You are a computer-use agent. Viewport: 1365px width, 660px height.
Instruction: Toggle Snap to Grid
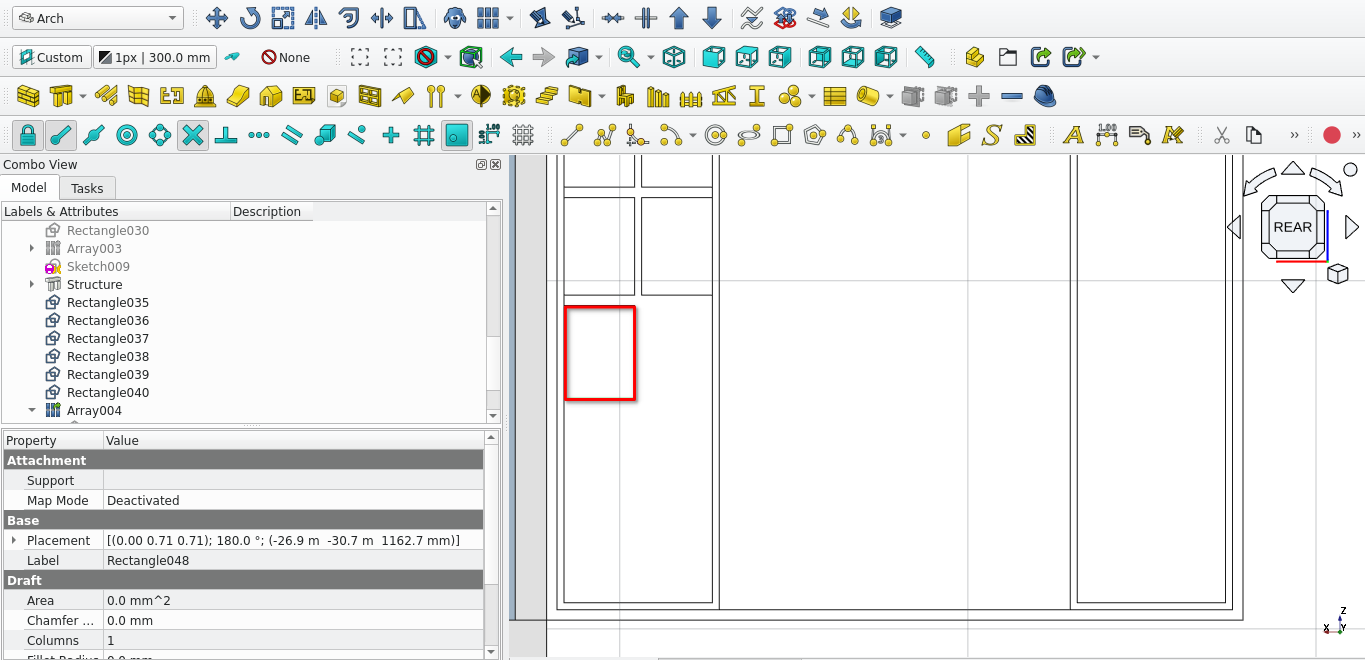pyautogui.click(x=424, y=135)
